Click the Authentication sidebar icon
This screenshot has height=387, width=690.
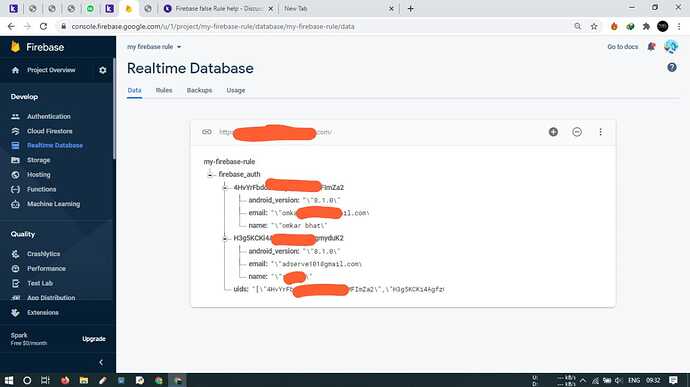(x=15, y=117)
